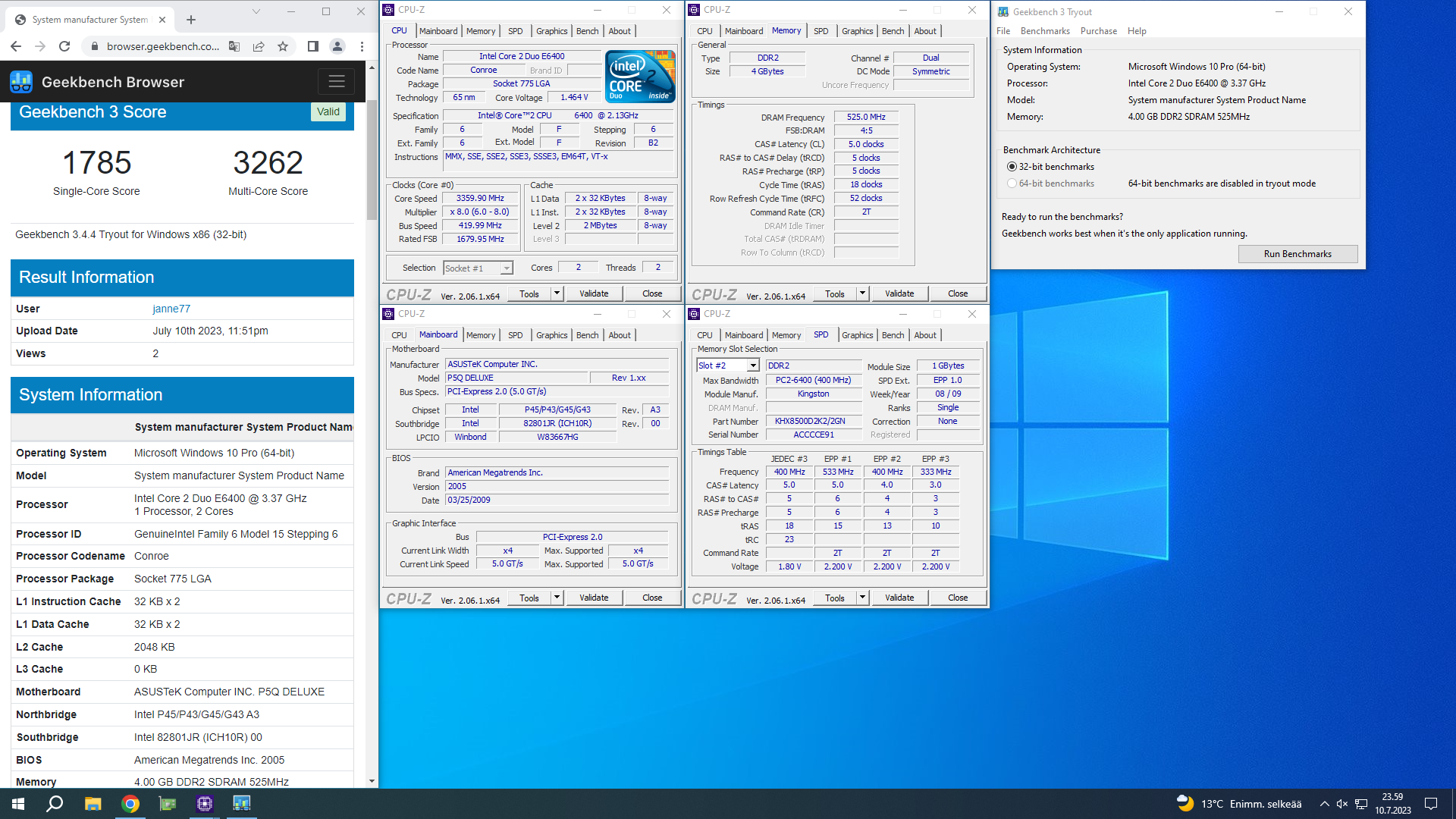Screen dimensions: 1456x819
Task: Switch to Chrome in the taskbar
Action: tap(130, 804)
